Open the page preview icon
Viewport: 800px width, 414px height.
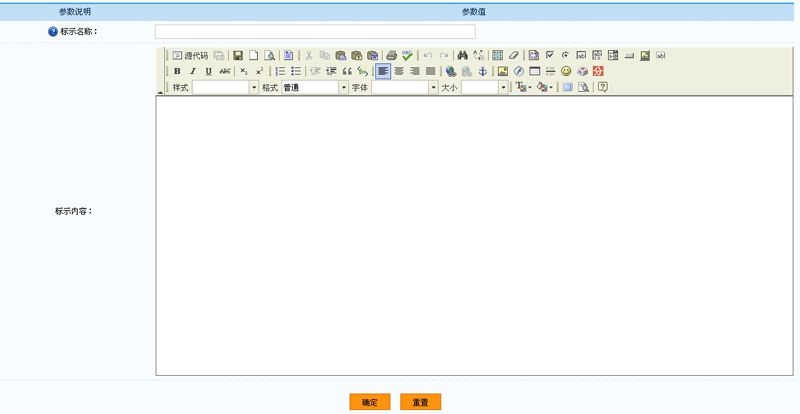pos(269,56)
